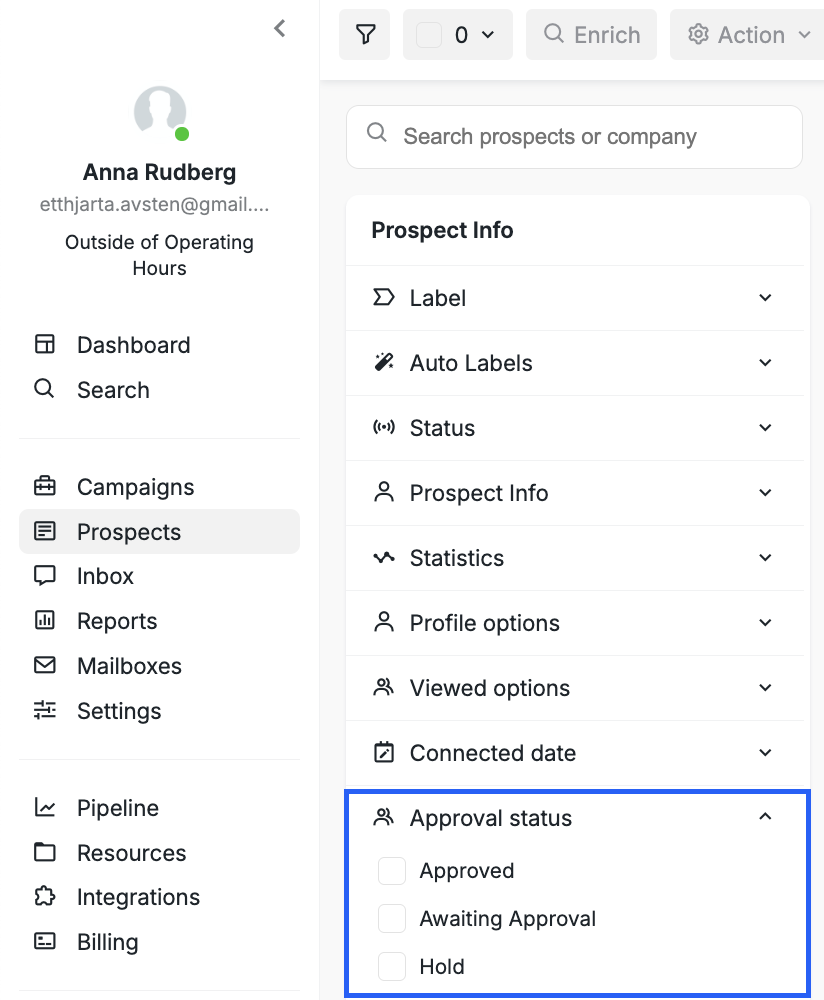Open the Action dropdown button
824x1000 pixels.
pos(747,34)
